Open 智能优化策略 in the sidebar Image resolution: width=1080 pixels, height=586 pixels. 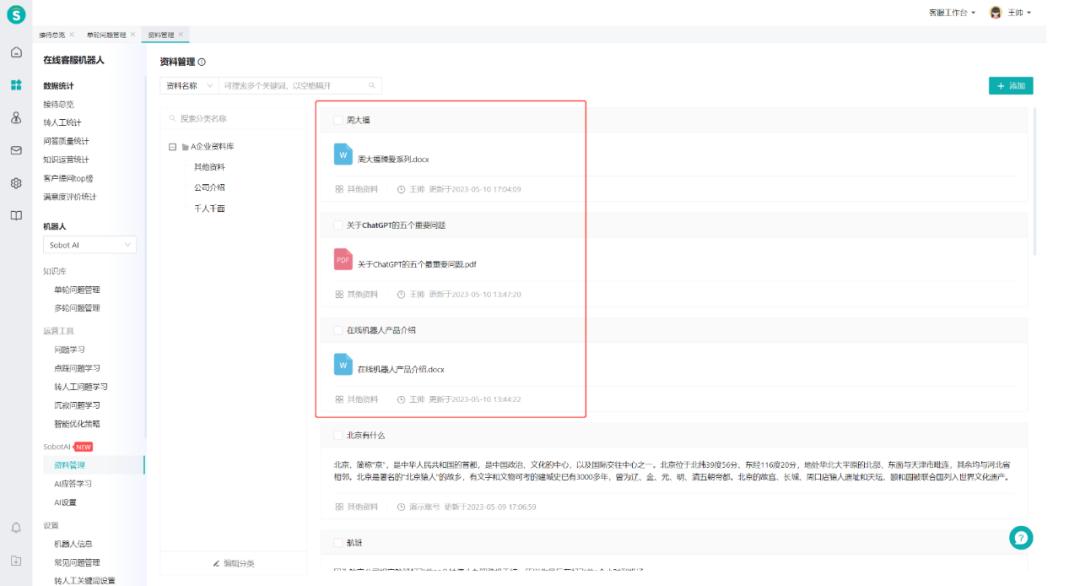[77, 424]
